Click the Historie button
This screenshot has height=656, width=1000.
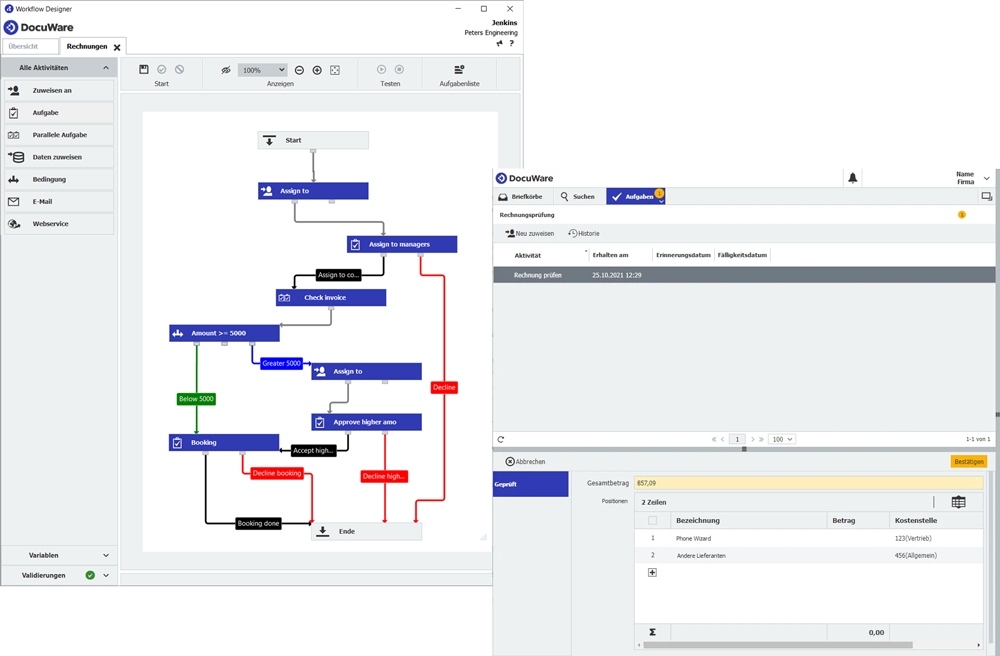pos(584,233)
